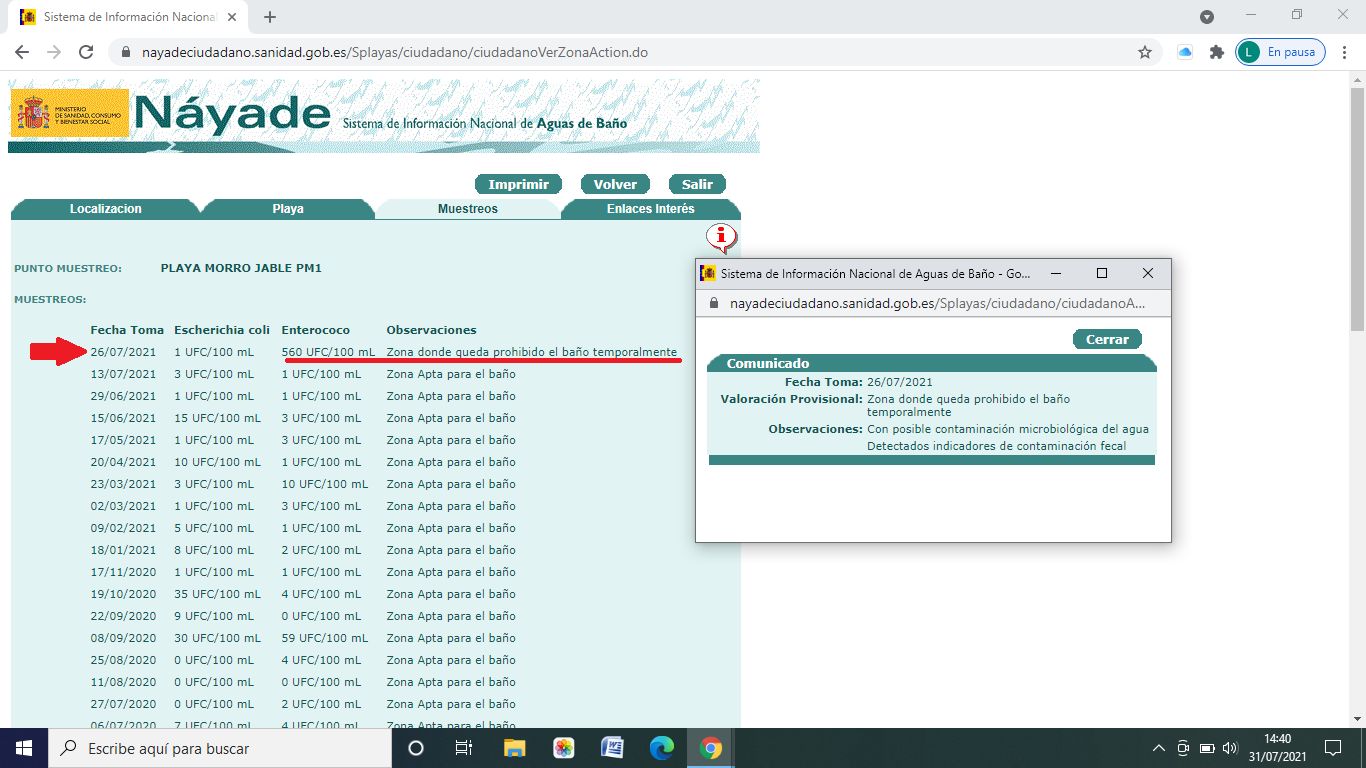Select the 13/07/2021 sample row date
Image resolution: width=1366 pixels, height=768 pixels.
[123, 374]
